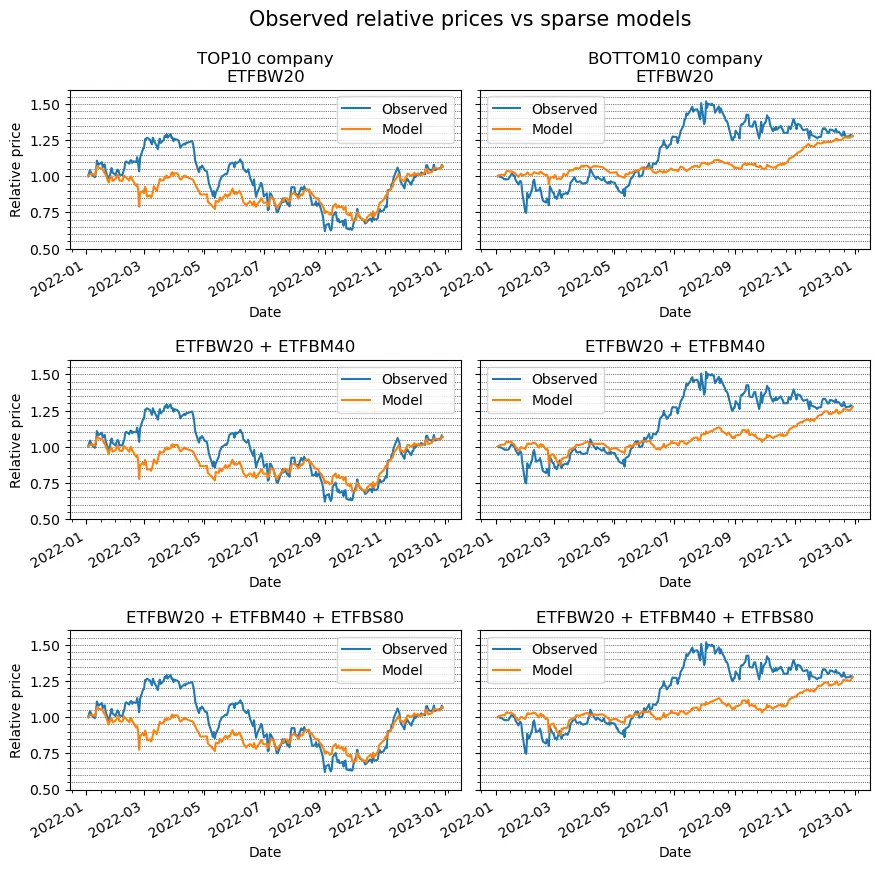The height and width of the screenshot is (870, 880).
Task: Click orange line swatch in BOTTOM10 company legend
Action: (x=507, y=130)
